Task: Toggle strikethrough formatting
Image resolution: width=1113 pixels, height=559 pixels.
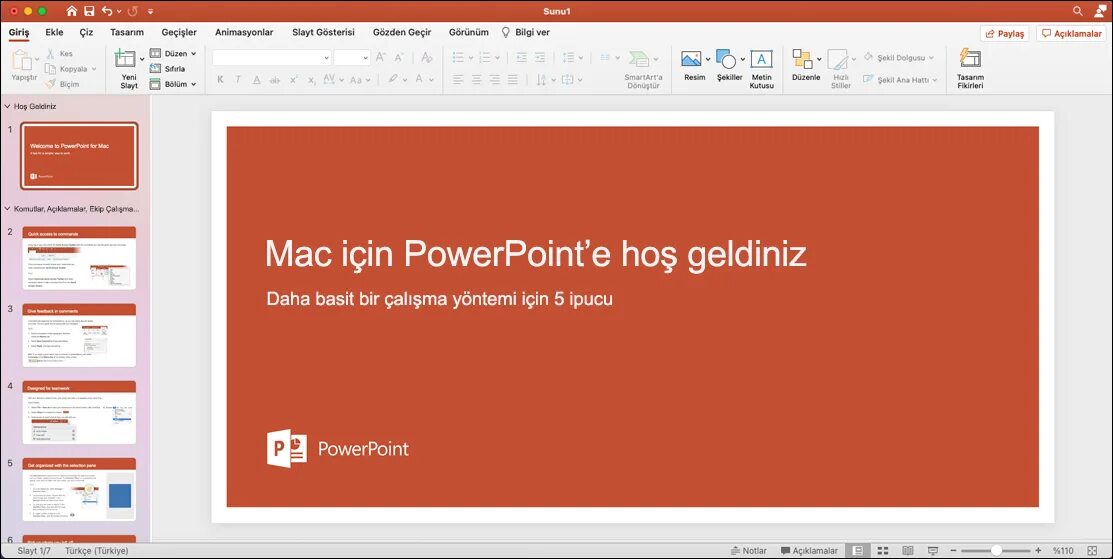Action: 275,80
